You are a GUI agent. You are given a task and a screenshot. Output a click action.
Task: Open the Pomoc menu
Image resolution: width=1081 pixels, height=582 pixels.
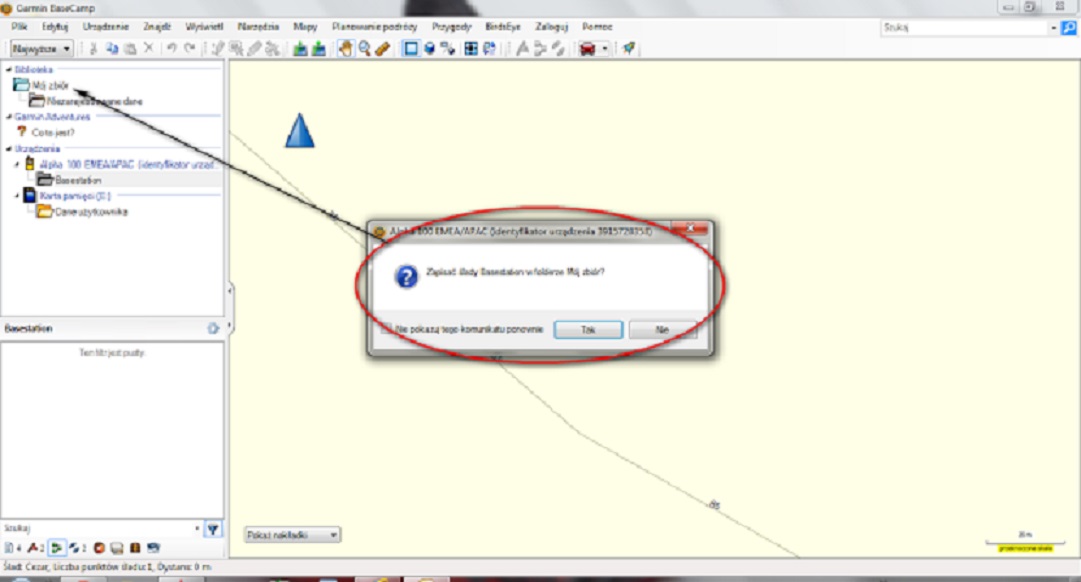(597, 26)
